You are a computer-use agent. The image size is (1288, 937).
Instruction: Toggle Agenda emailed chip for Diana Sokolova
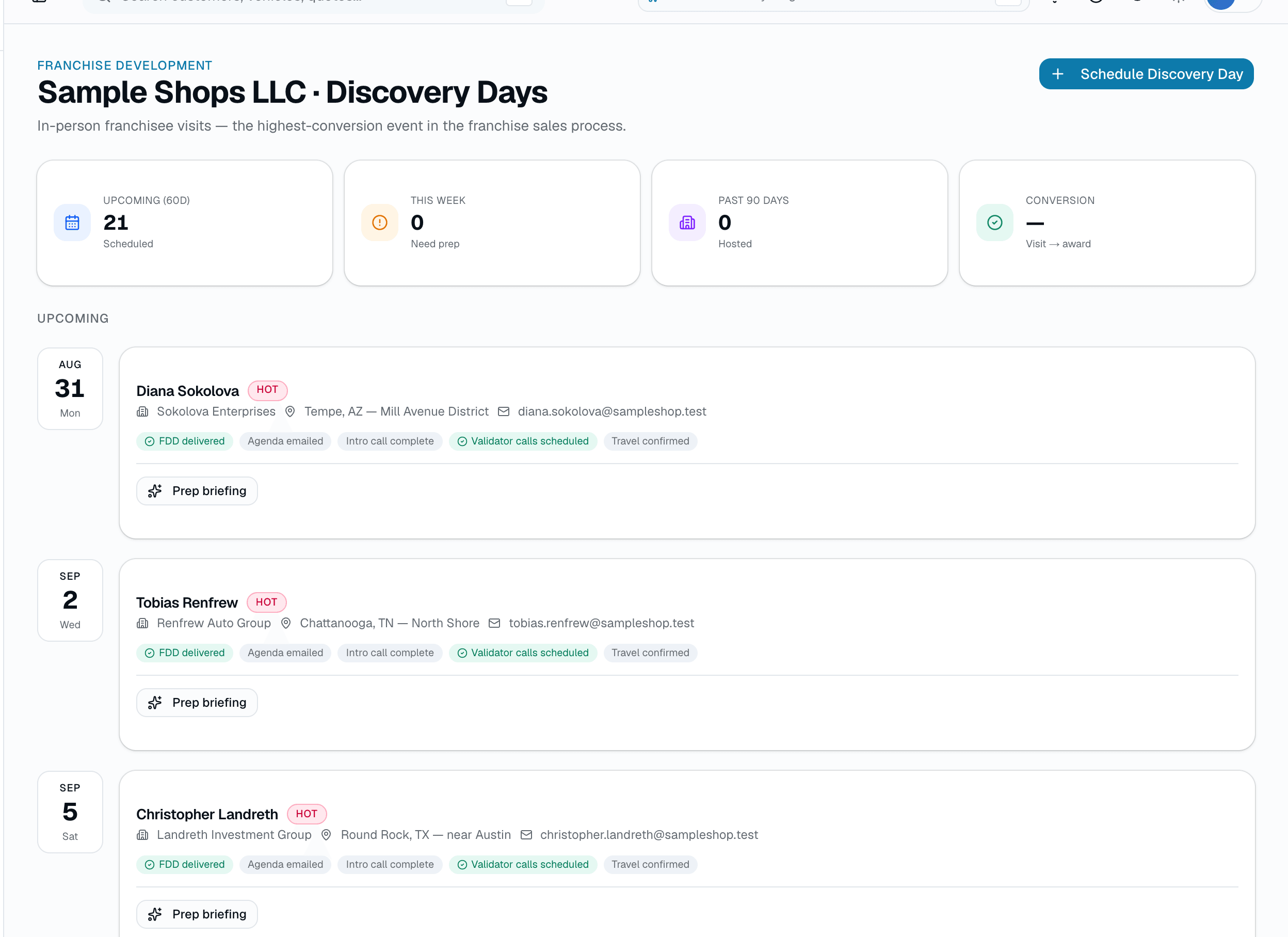click(285, 441)
